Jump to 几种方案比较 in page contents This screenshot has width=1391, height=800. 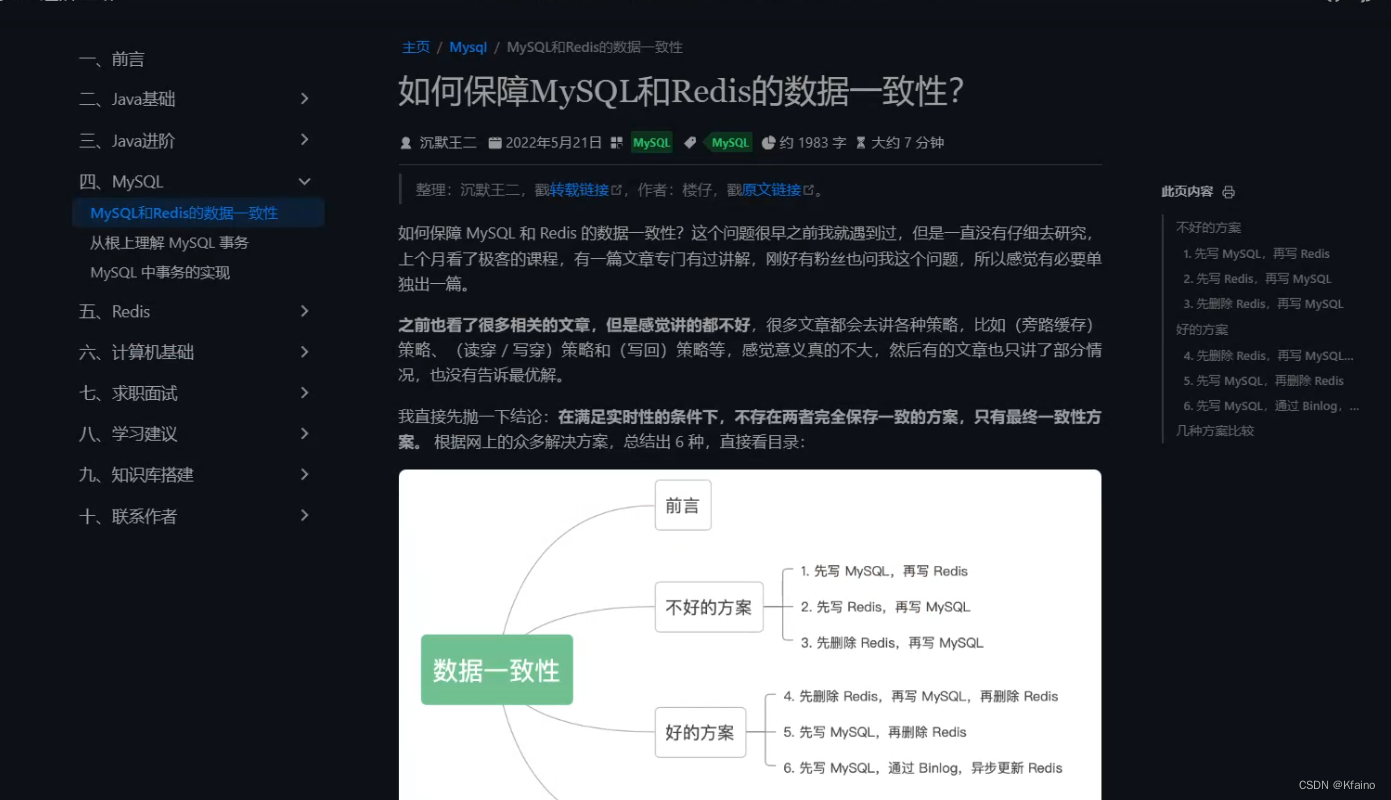[x=1215, y=431]
